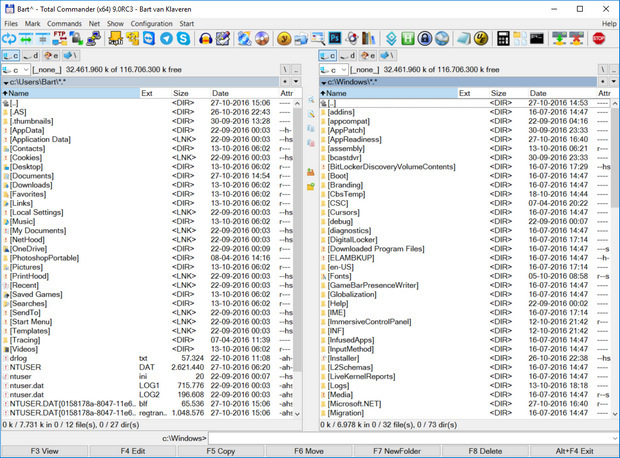Open the FTP connect icon
The height and width of the screenshot is (458, 620).
[59, 39]
